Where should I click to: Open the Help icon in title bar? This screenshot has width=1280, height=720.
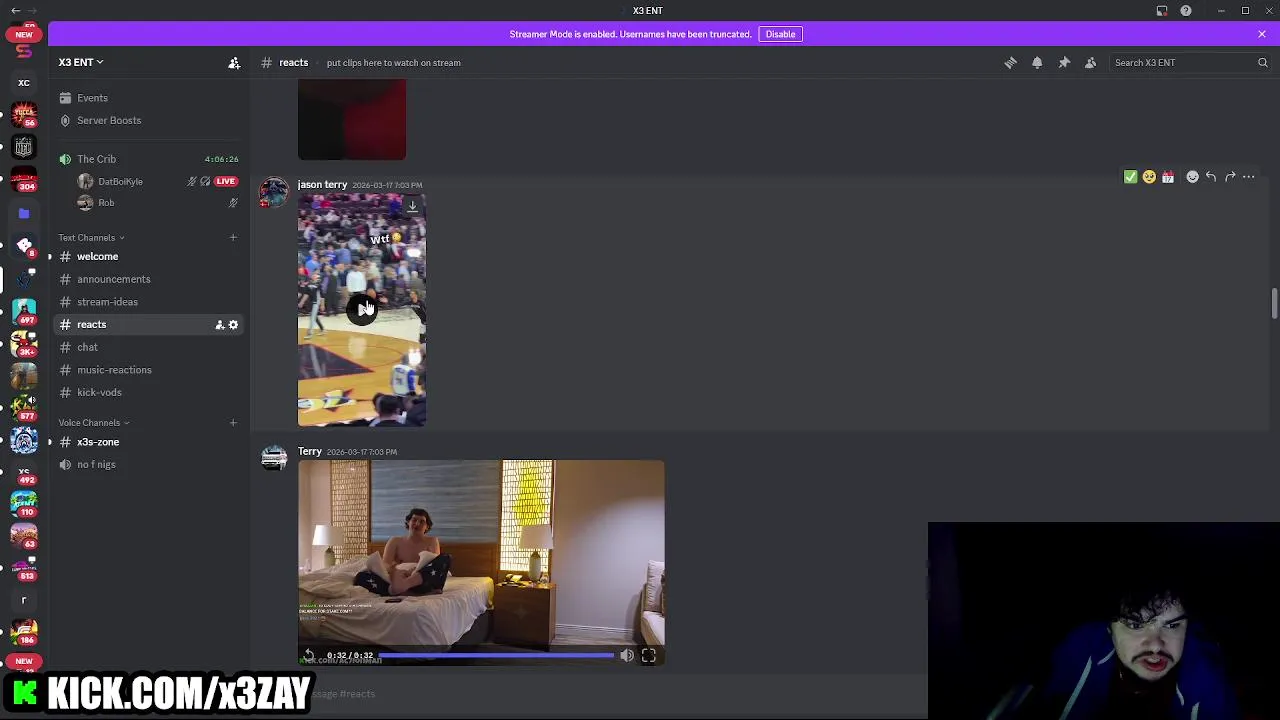click(1186, 11)
